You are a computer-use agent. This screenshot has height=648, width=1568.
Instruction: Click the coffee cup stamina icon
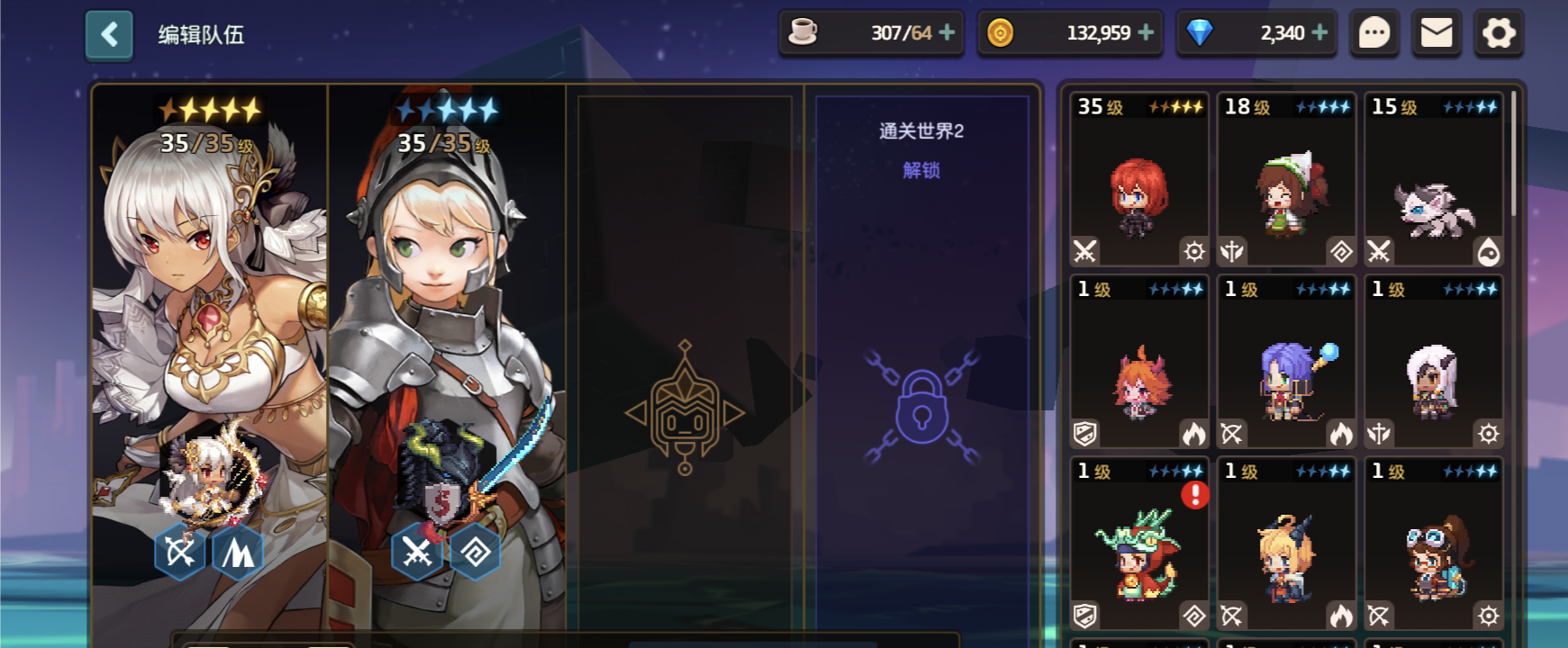coord(802,32)
